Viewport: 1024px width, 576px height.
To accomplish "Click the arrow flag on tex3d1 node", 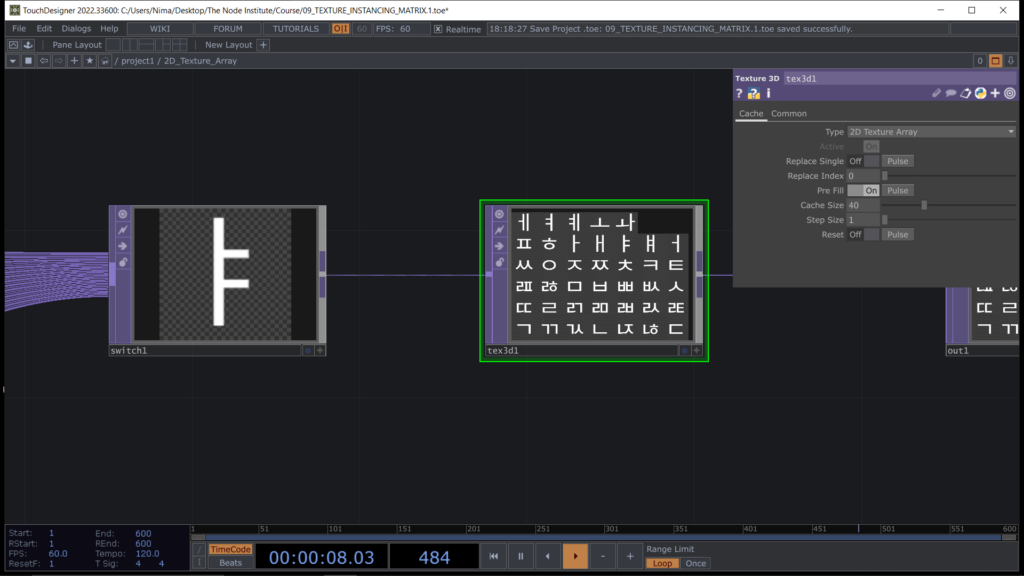I will 500,246.
